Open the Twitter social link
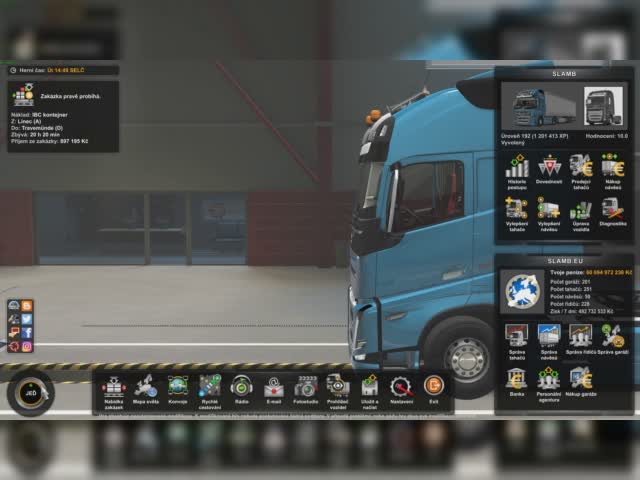Screen dimensions: 640x480 click(x=27, y=319)
